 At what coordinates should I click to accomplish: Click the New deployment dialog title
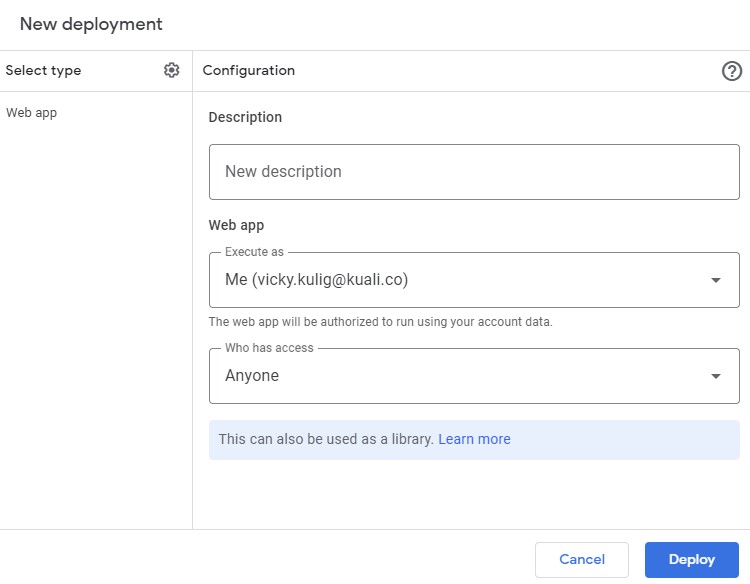click(91, 24)
